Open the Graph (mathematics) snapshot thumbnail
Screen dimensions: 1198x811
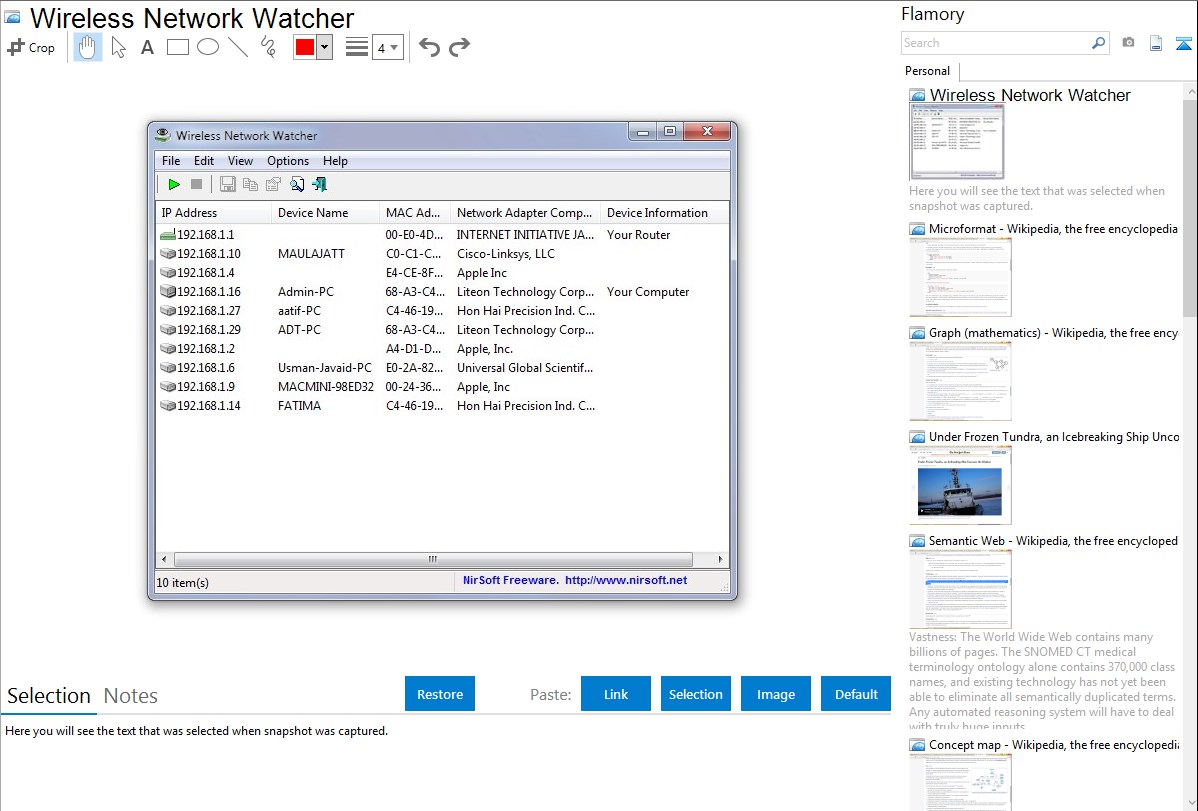click(x=960, y=381)
